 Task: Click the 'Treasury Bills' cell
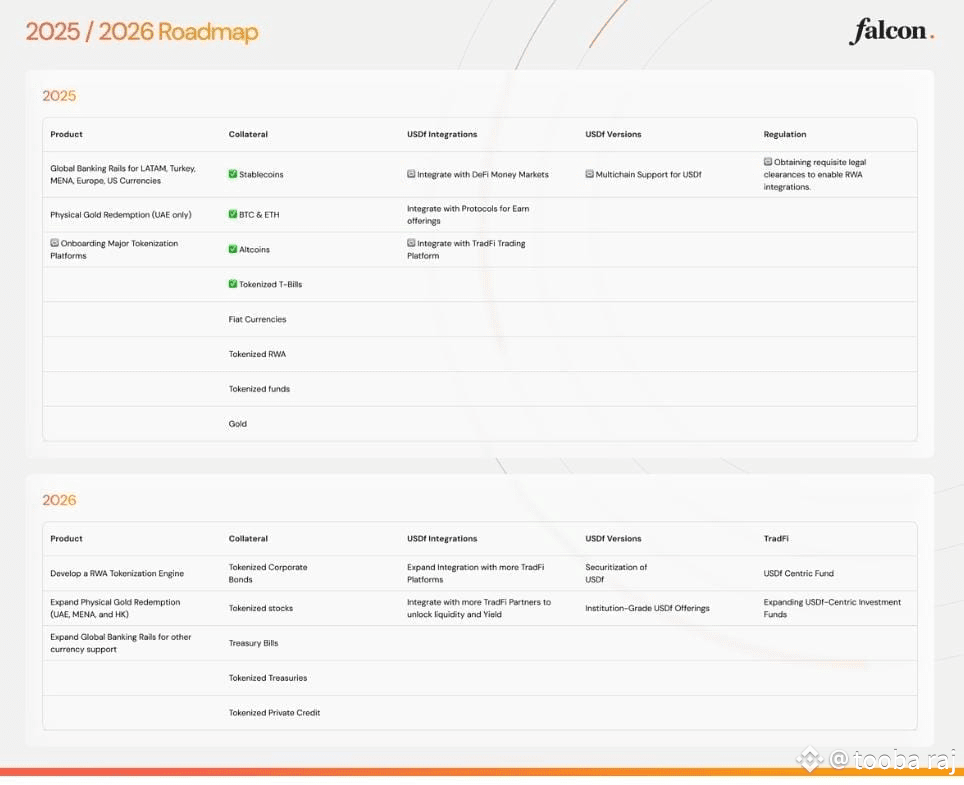pyautogui.click(x=253, y=643)
